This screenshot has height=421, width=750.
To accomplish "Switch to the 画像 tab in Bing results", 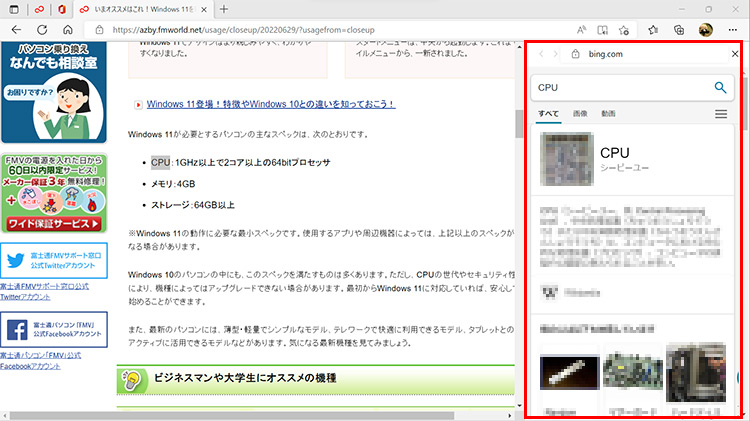I will (580, 114).
